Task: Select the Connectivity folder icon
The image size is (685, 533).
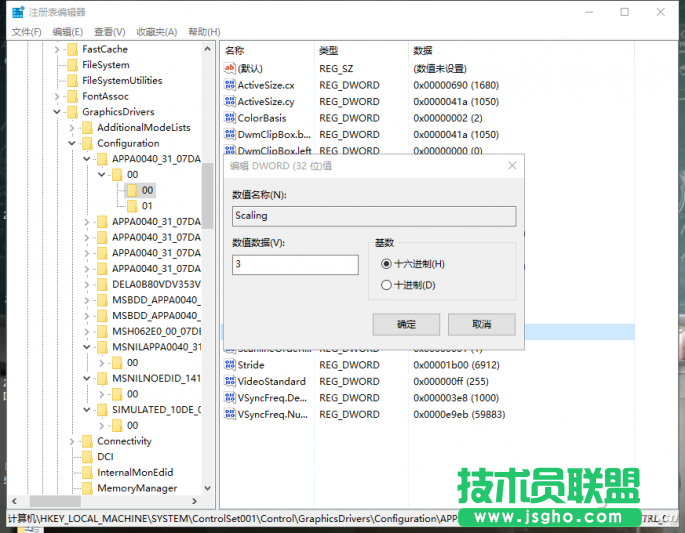Action: tap(87, 441)
